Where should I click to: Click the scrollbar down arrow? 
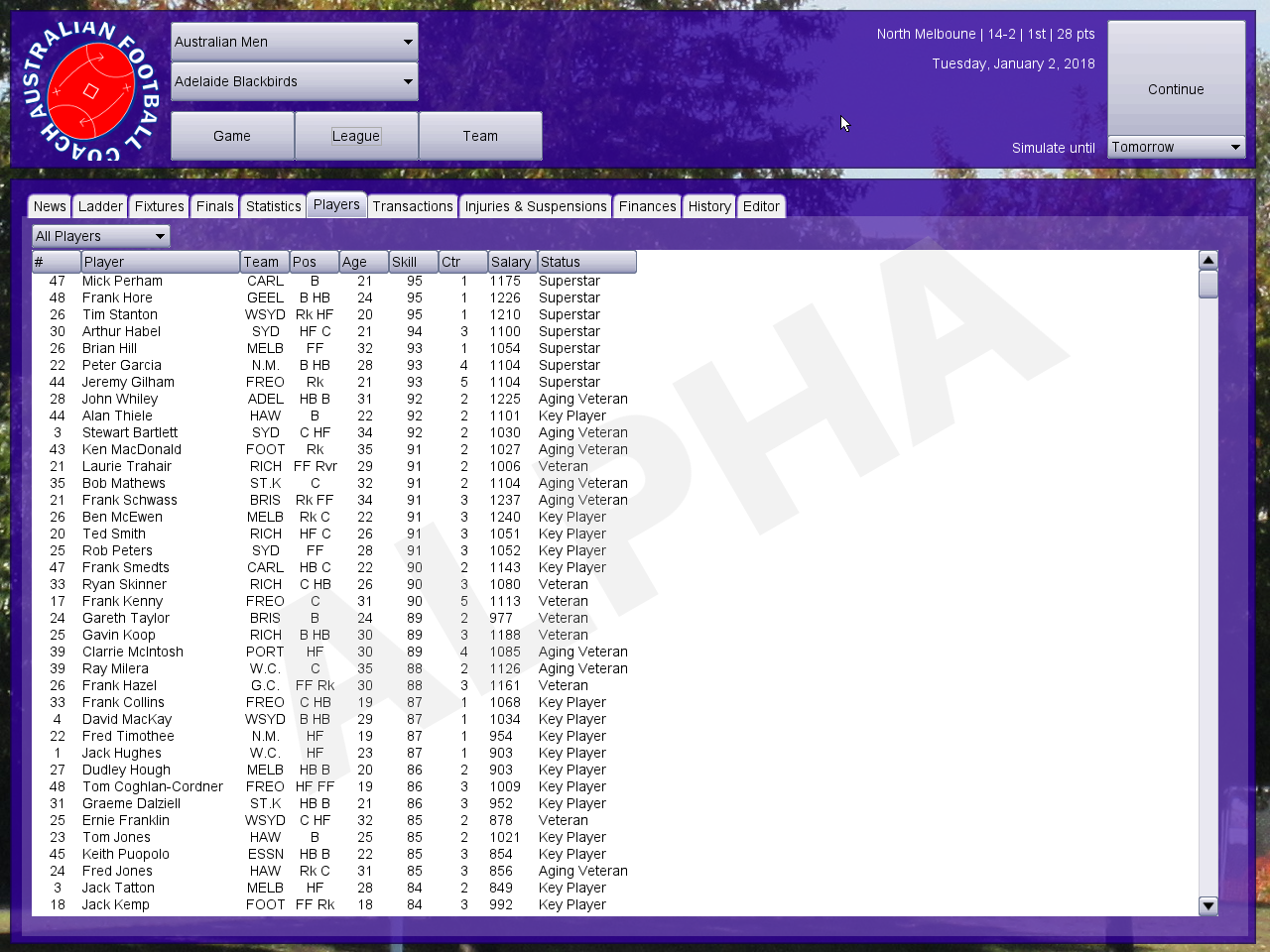[x=1207, y=905]
